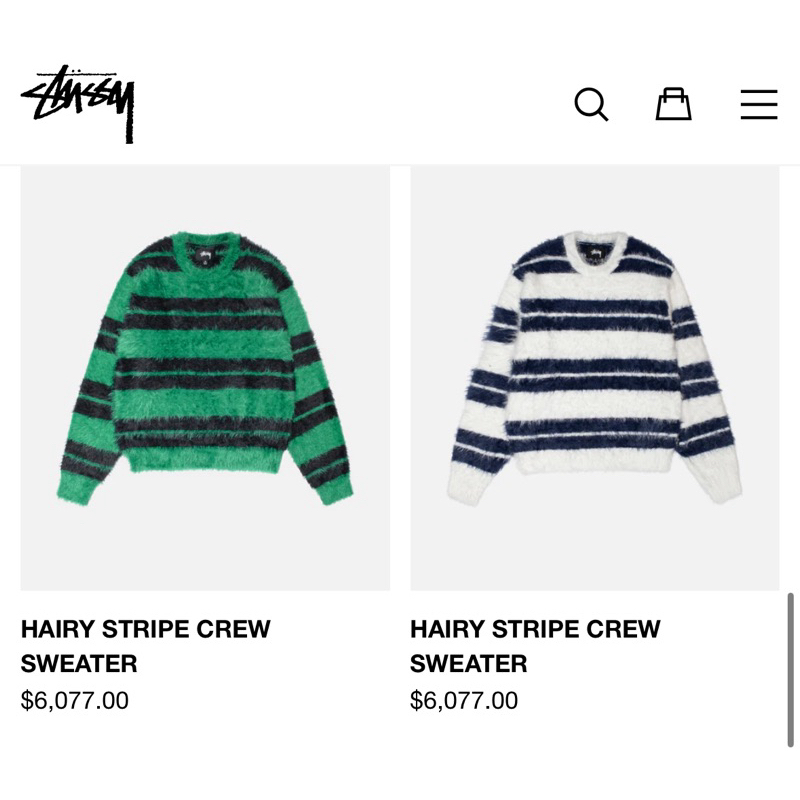Click the word SWEATER below green product
Screen dimensions: 800x800
79,664
